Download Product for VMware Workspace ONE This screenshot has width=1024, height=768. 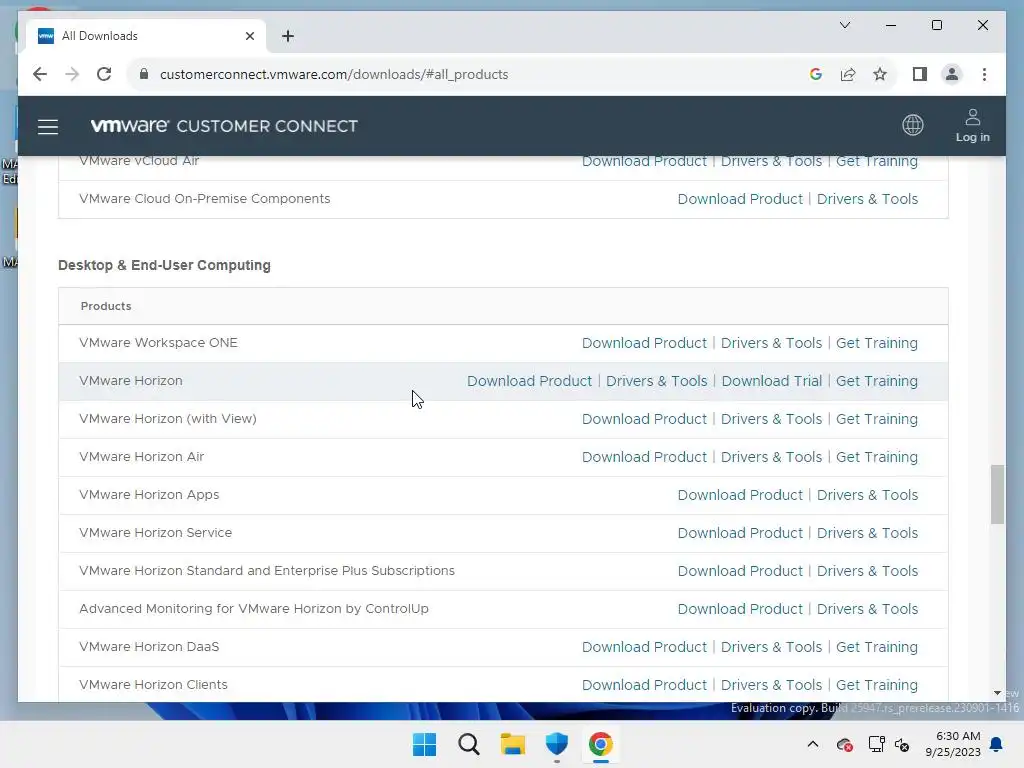[x=644, y=343]
